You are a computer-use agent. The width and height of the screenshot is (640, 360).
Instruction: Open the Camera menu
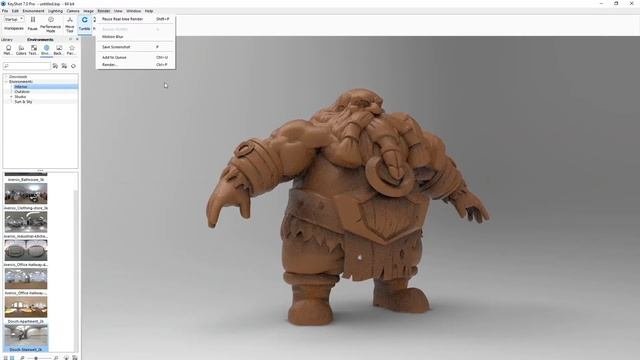73,11
